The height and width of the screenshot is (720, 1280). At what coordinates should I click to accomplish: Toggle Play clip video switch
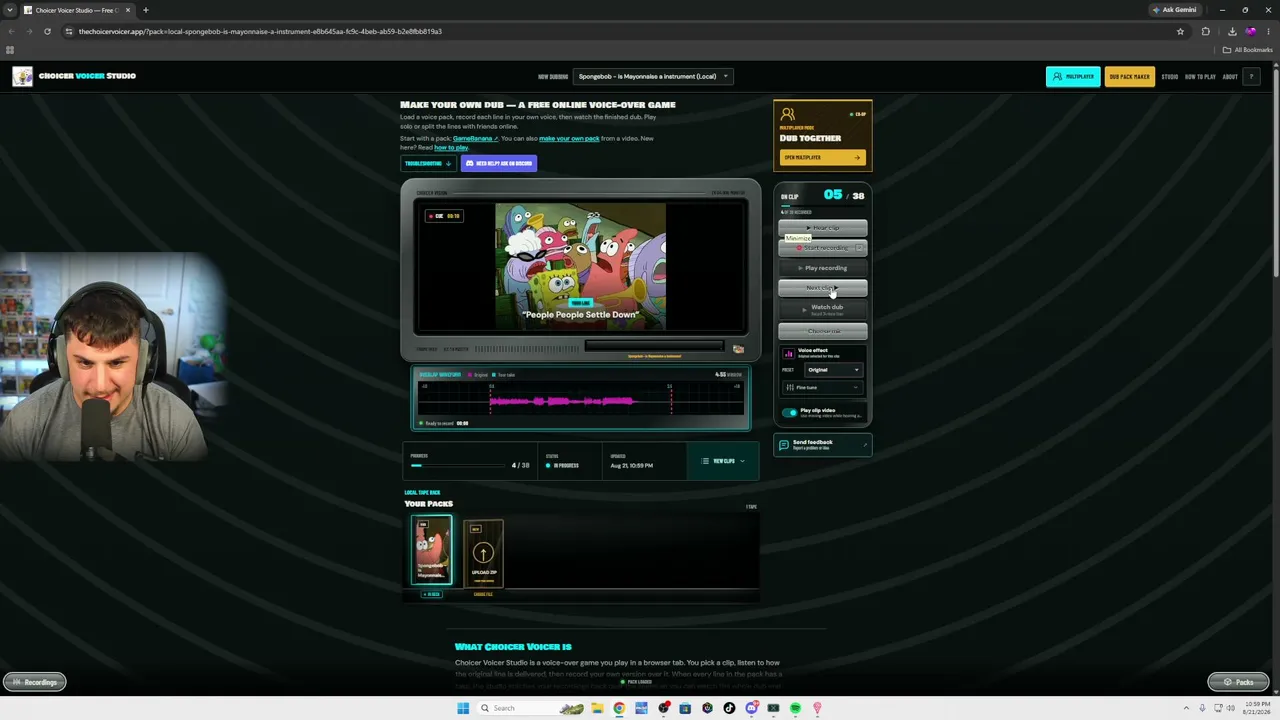pos(790,412)
